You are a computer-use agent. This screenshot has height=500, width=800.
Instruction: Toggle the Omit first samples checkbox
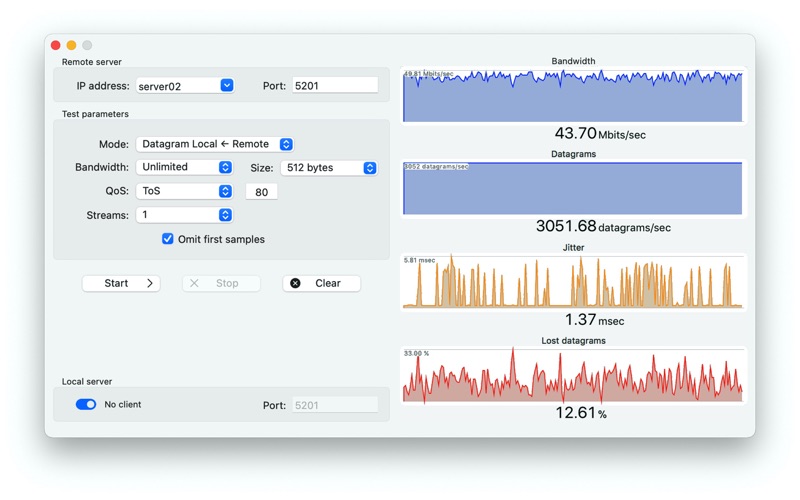(167, 239)
